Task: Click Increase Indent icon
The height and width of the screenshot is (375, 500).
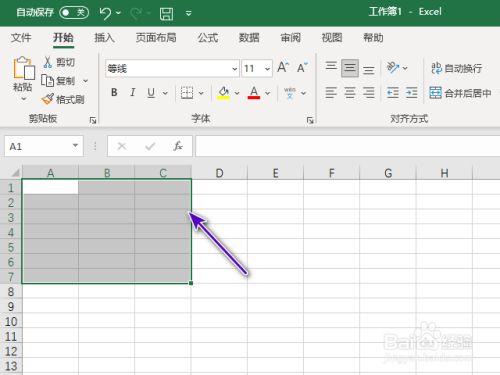Action: point(411,92)
